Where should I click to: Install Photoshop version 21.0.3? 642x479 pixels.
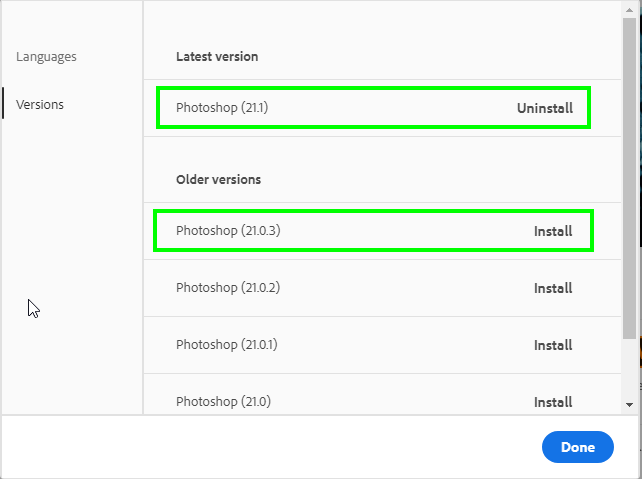(x=552, y=231)
